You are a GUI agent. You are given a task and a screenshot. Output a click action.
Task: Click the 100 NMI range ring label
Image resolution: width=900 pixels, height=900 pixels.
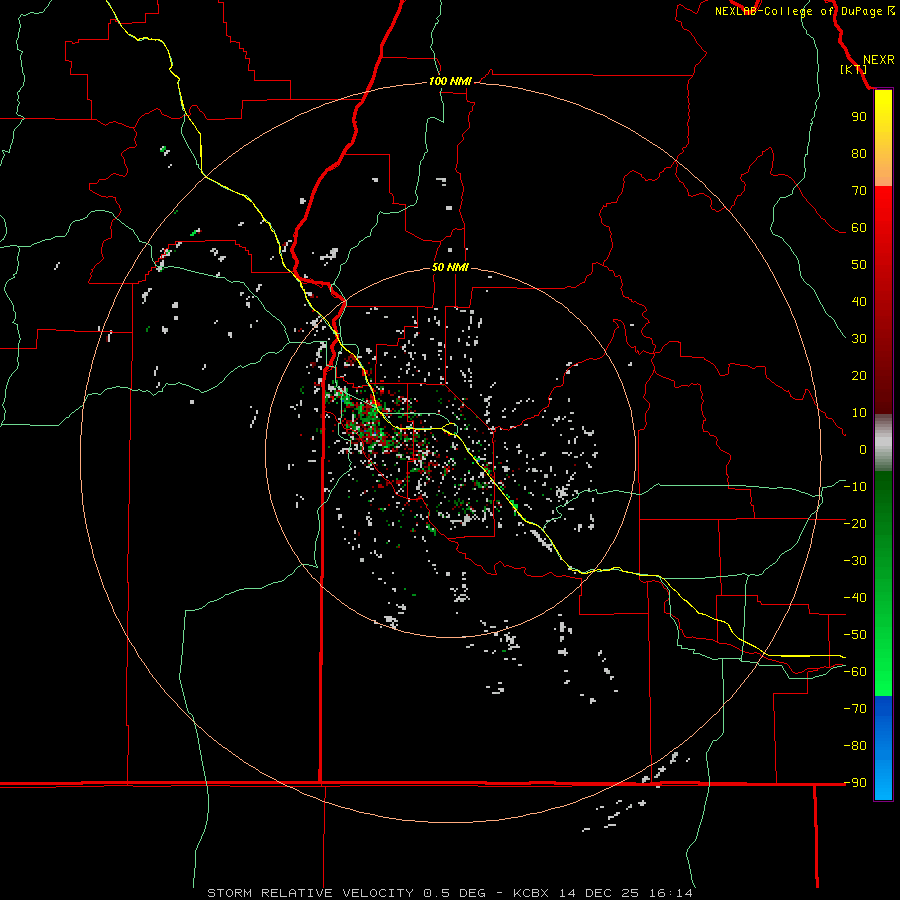click(450, 82)
